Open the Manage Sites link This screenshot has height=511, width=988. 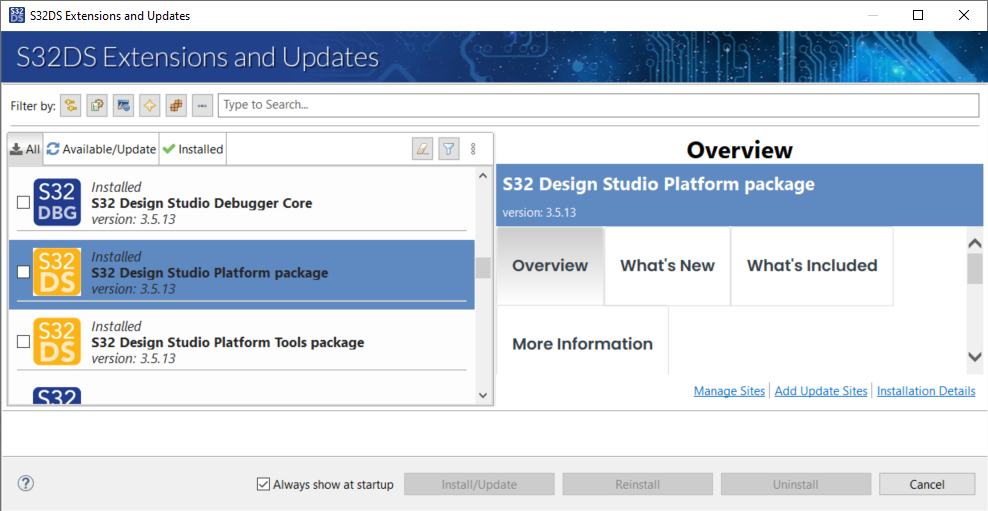click(x=729, y=391)
